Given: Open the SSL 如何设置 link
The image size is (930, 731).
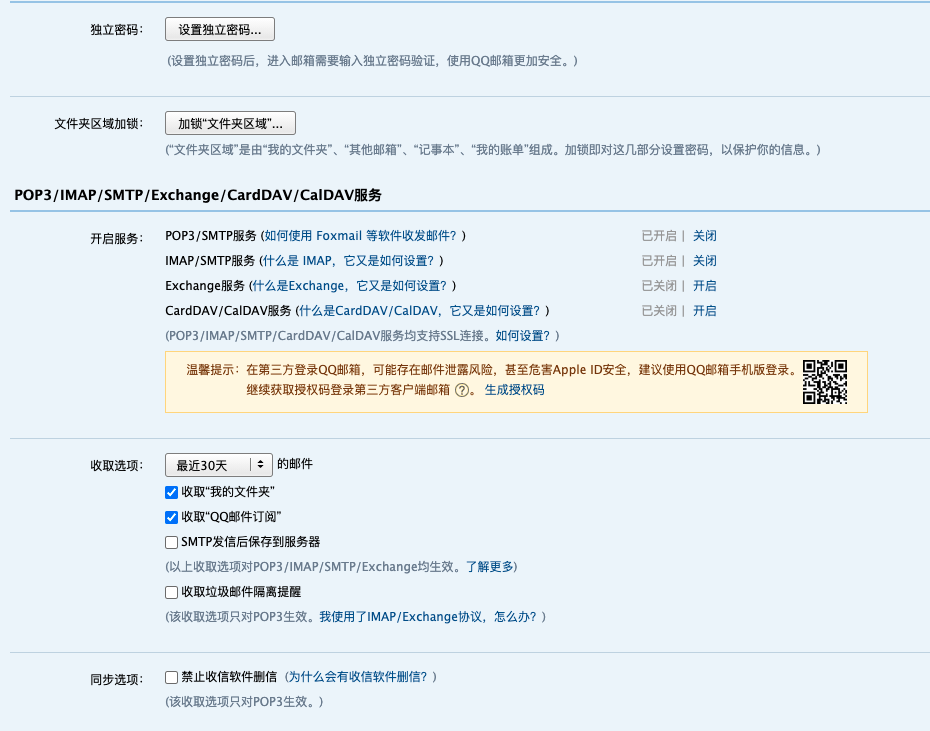Looking at the screenshot, I should pyautogui.click(x=523, y=335).
